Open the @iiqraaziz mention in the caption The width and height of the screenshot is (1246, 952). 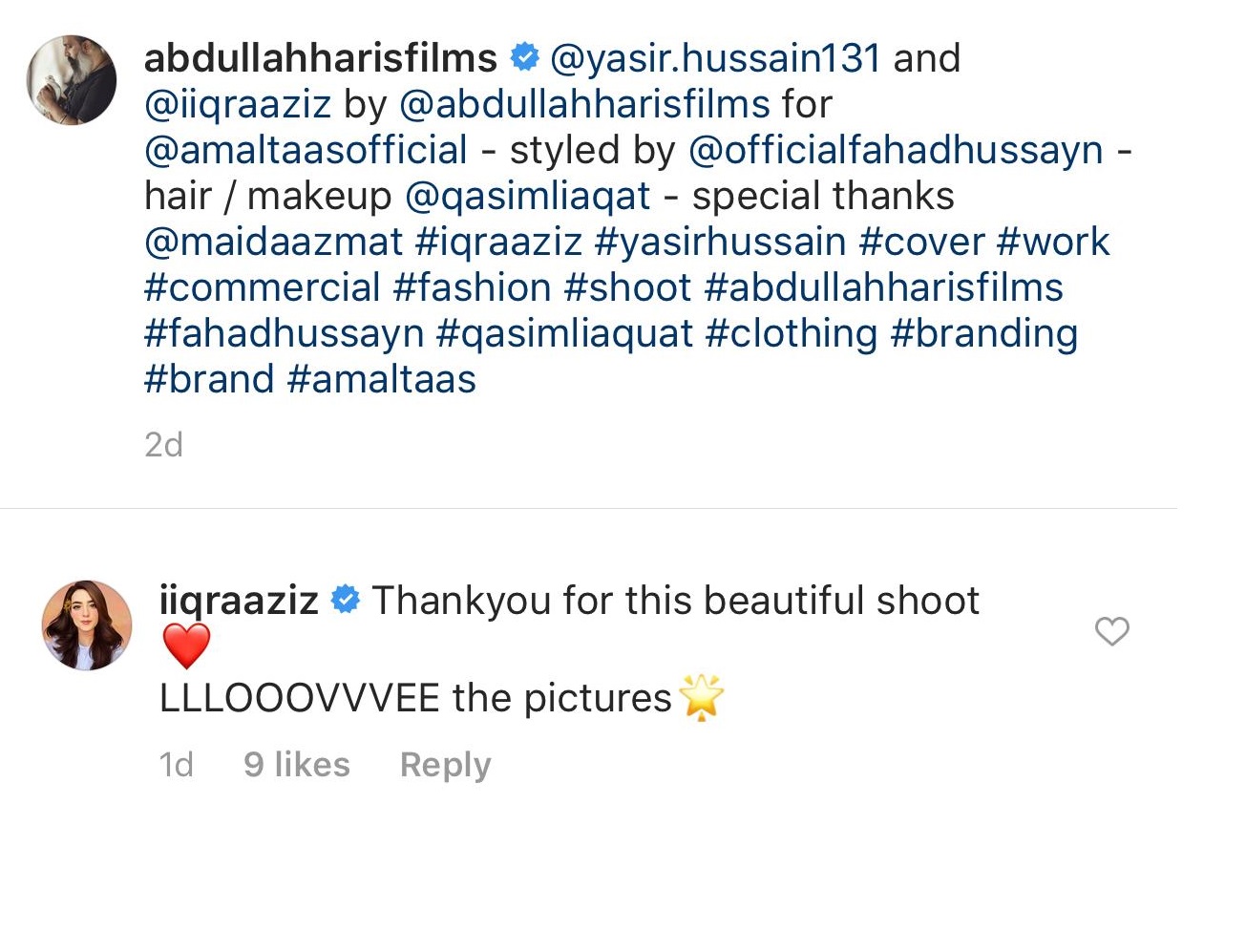(x=238, y=104)
